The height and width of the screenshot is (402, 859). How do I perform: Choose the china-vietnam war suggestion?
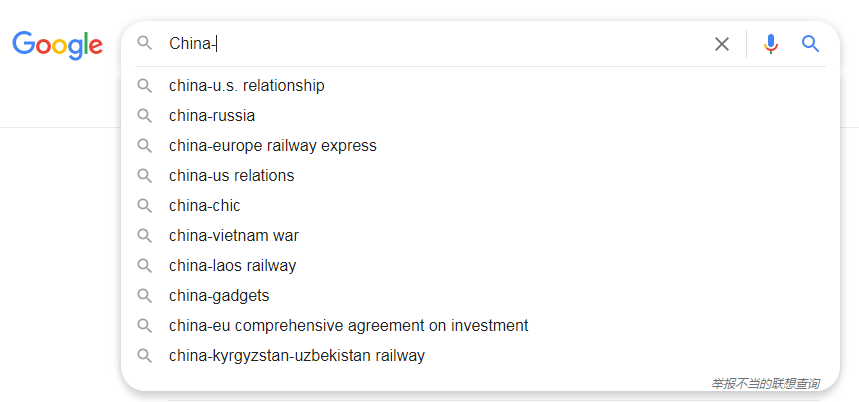point(234,236)
